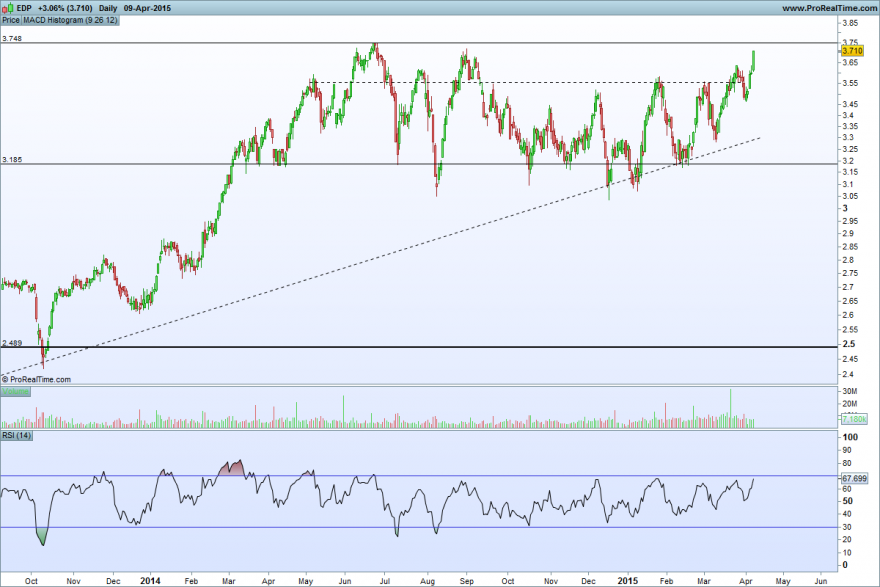This screenshot has height=587, width=880.
Task: Click the 30M volume axis label
Action: pyautogui.click(x=850, y=391)
